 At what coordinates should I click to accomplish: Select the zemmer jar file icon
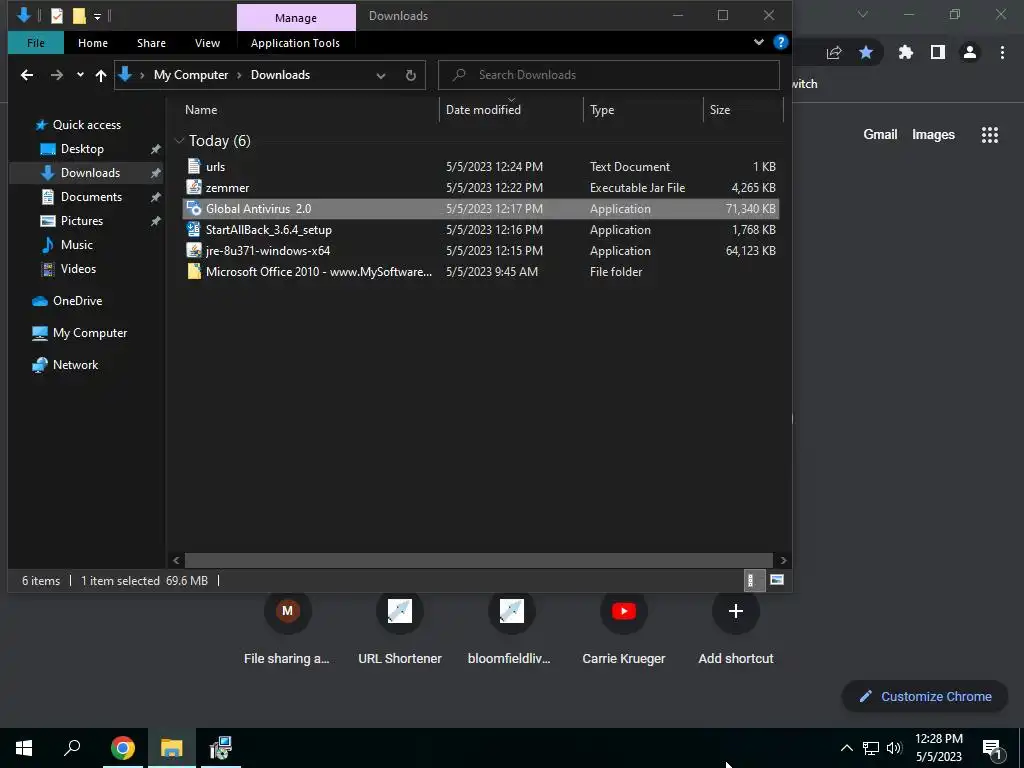point(194,187)
